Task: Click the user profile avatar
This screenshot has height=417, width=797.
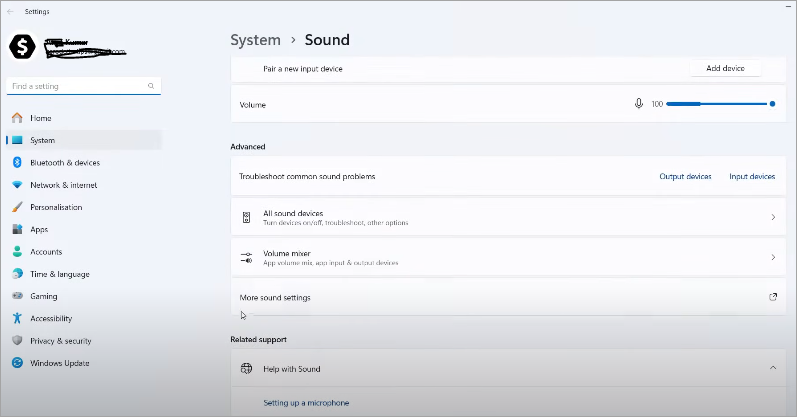Action: coord(22,47)
